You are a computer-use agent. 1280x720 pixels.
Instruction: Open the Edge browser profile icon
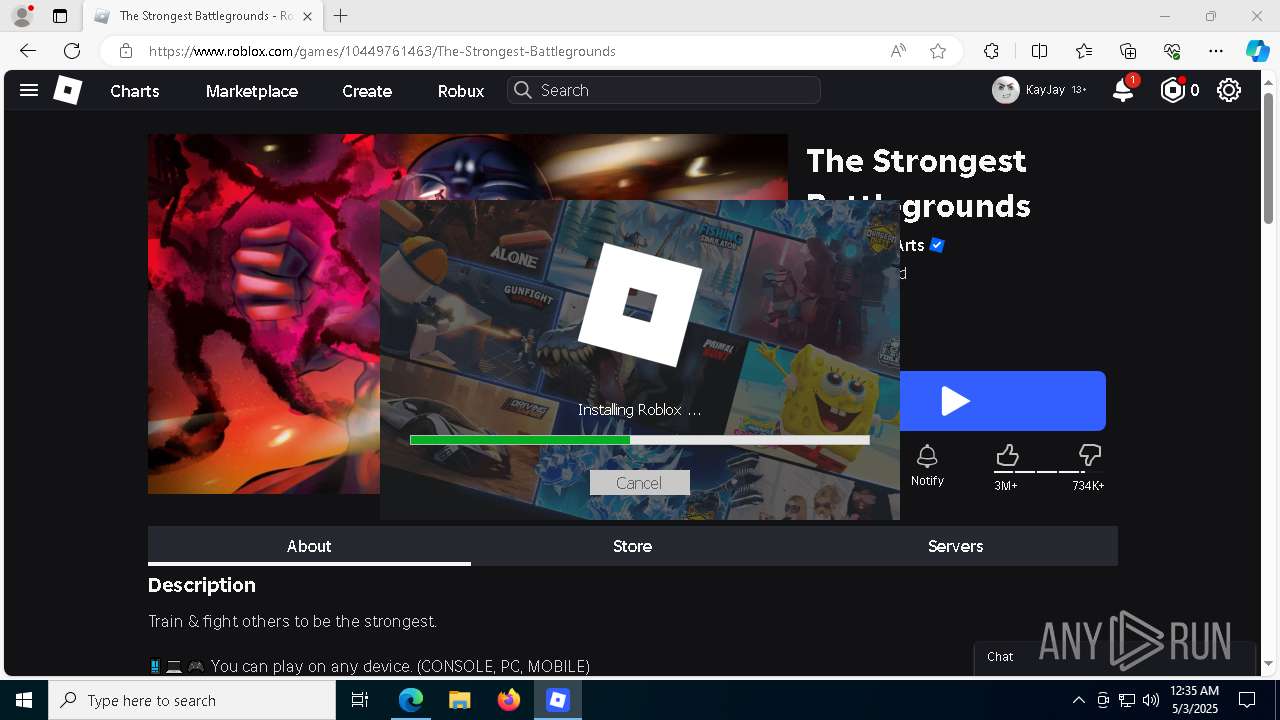pos(22,16)
